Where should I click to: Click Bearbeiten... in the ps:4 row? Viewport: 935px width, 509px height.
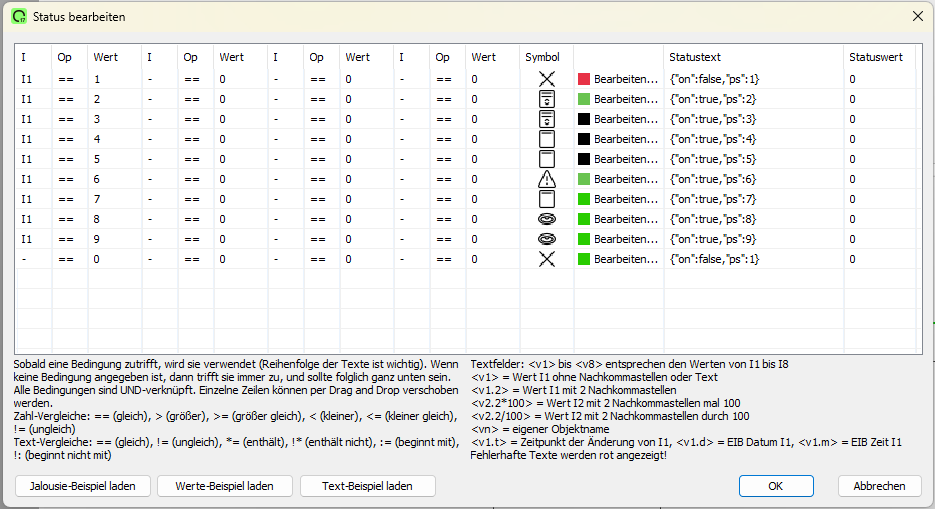coord(626,139)
